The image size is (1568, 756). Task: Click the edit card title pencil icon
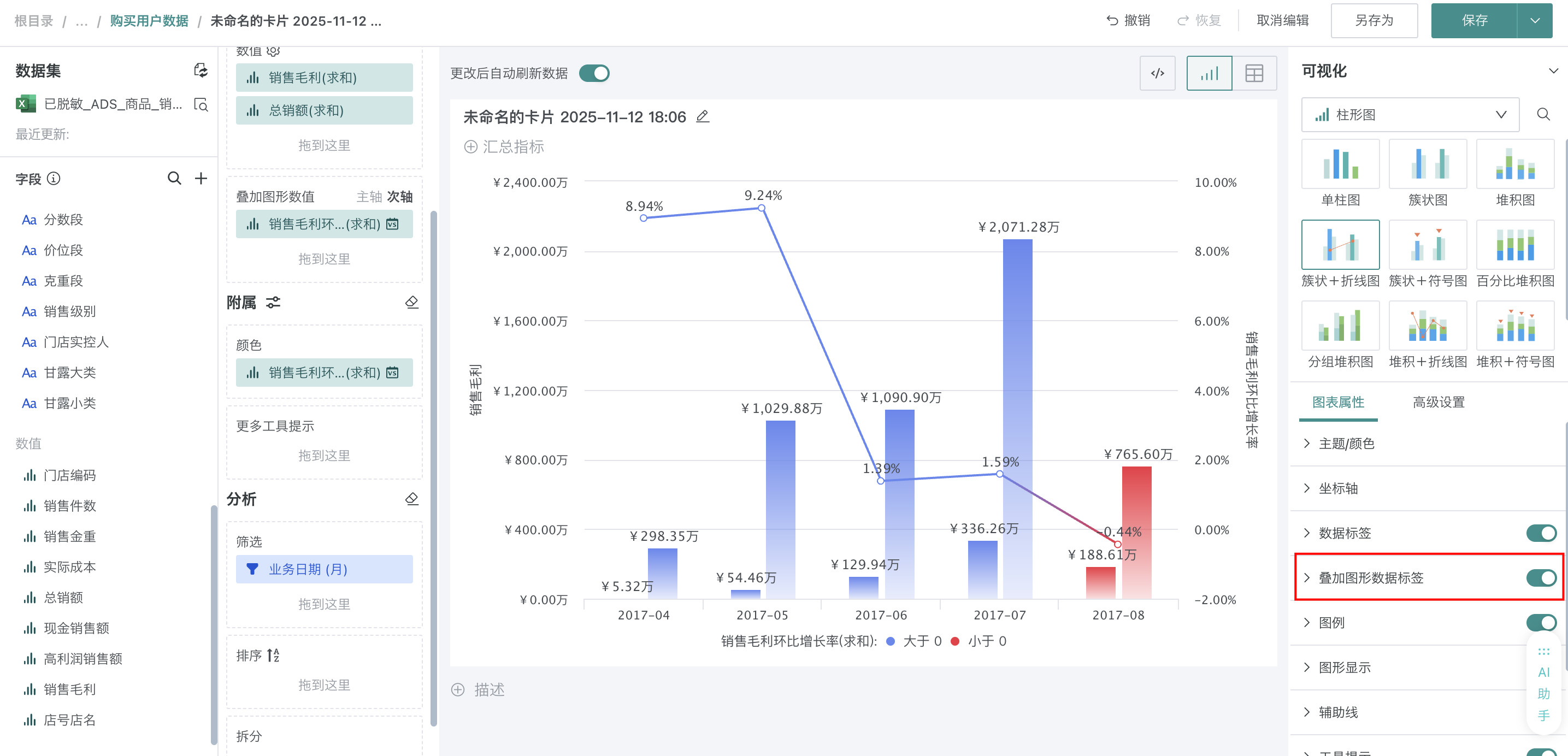click(703, 116)
